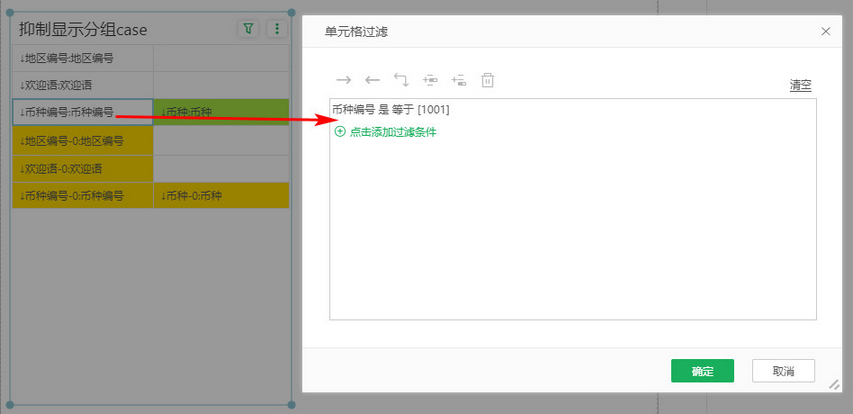Screen dimensions: 853x414
Task: Click the insert condition at bottom icon
Action: 459,81
